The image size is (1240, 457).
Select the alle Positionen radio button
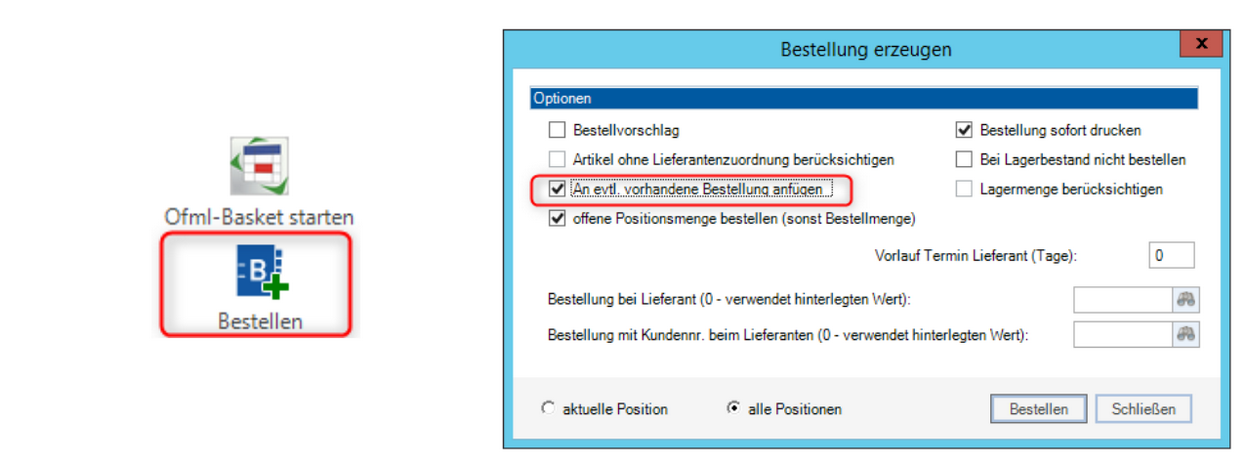[733, 408]
